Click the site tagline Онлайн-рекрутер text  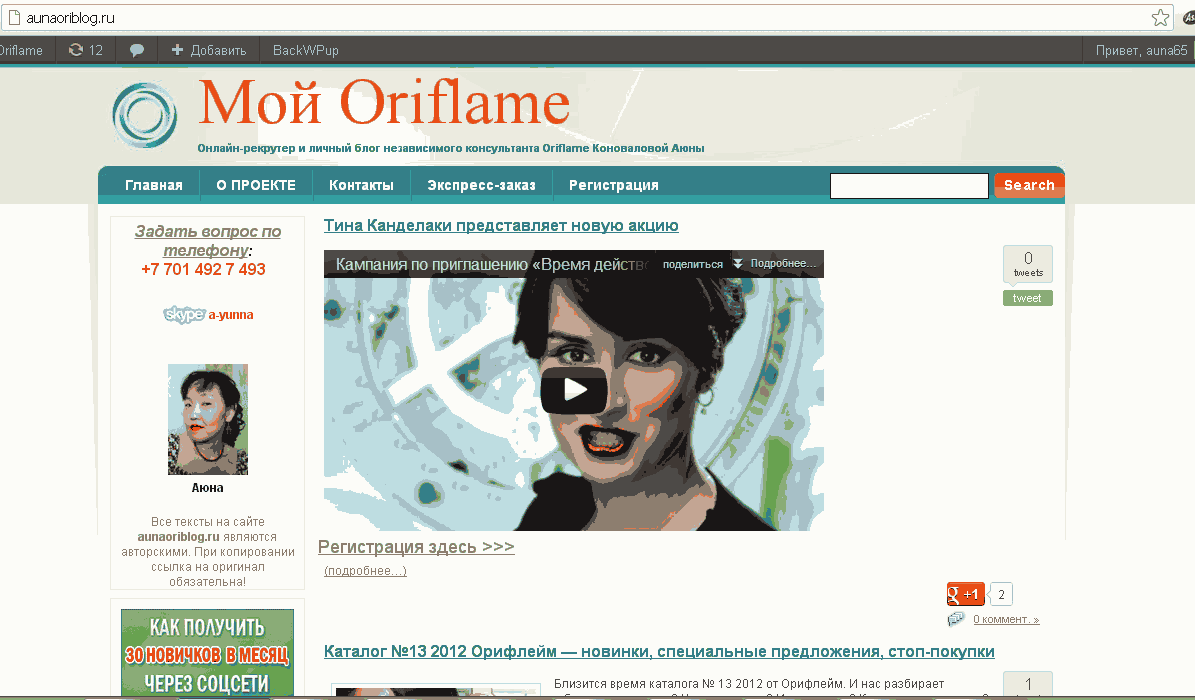(x=450, y=148)
